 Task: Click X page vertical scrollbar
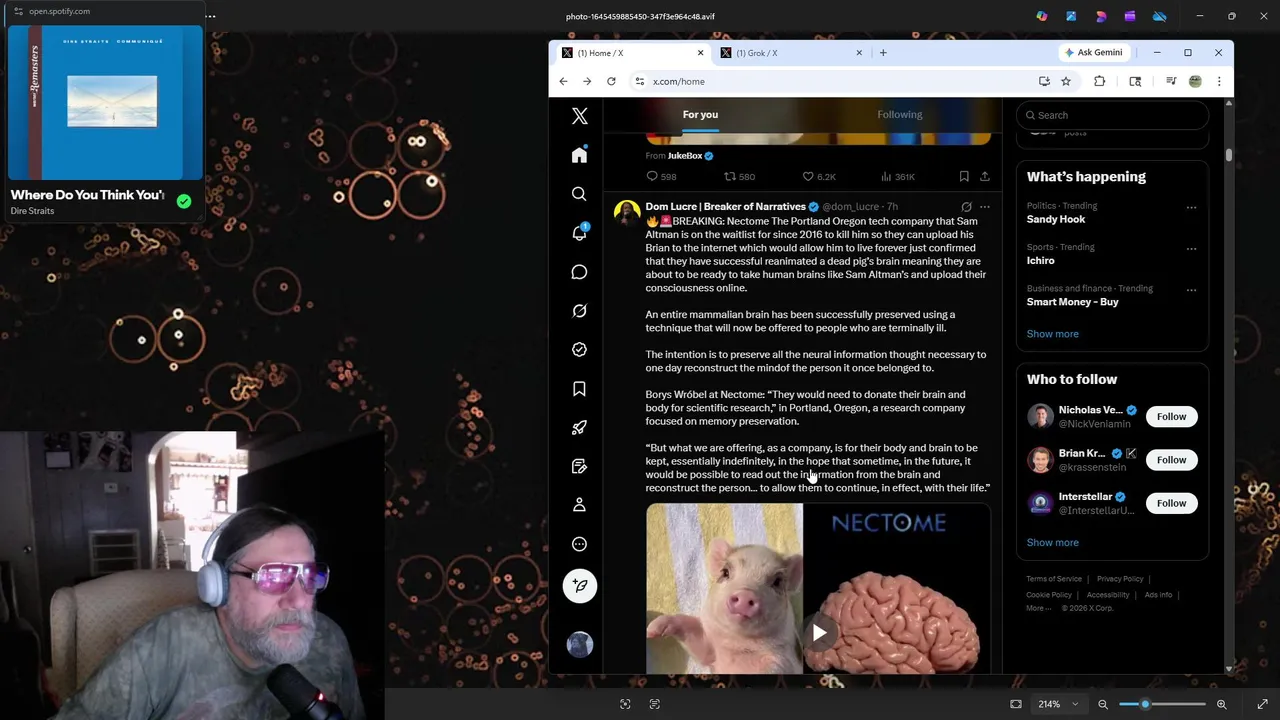coord(1229,156)
